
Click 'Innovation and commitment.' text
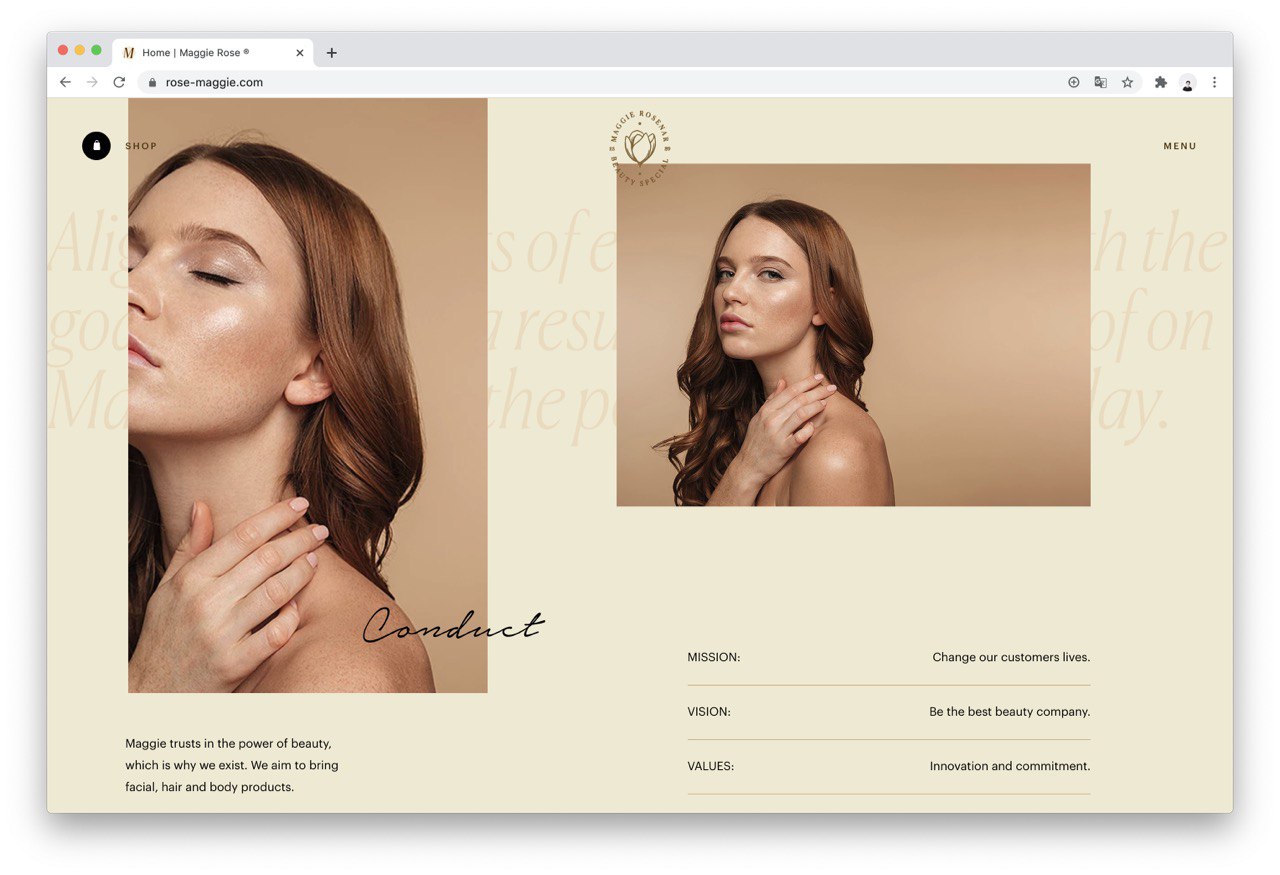point(1010,766)
